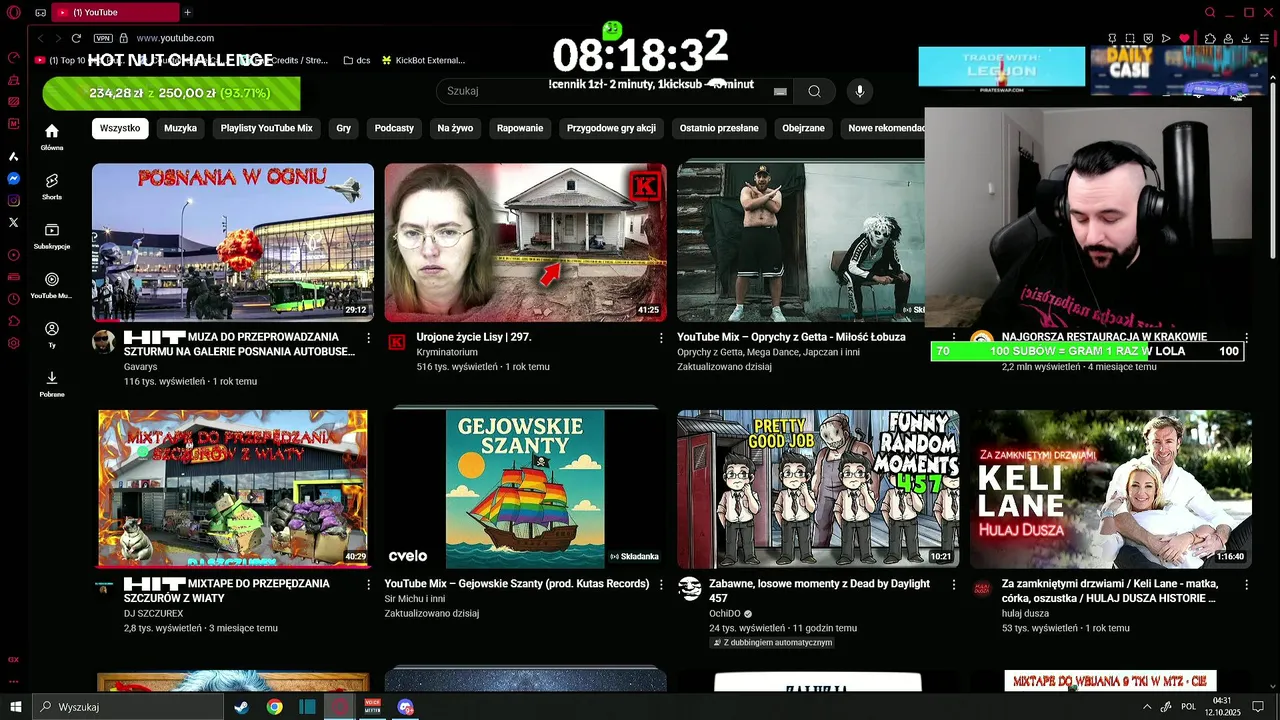Viewport: 1280px width, 720px height.
Task: Open the DJ SZCZUREX channel link
Action: (x=154, y=613)
